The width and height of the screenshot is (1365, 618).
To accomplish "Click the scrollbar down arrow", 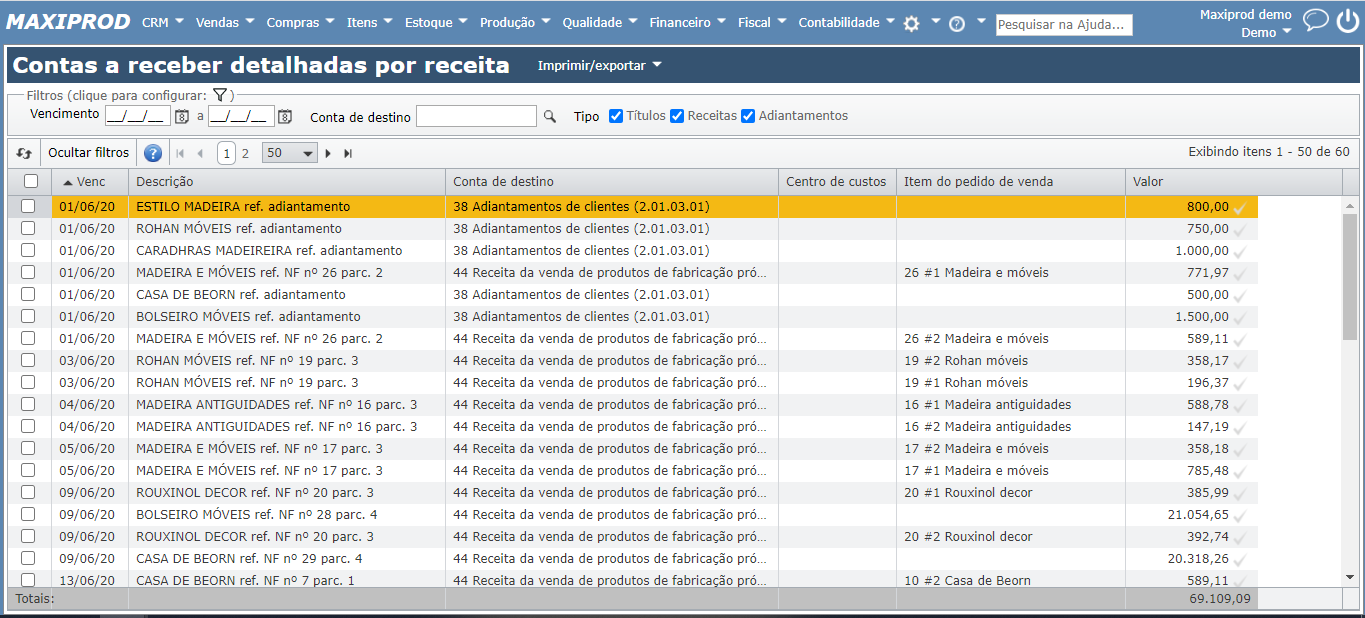I will click(x=1350, y=577).
